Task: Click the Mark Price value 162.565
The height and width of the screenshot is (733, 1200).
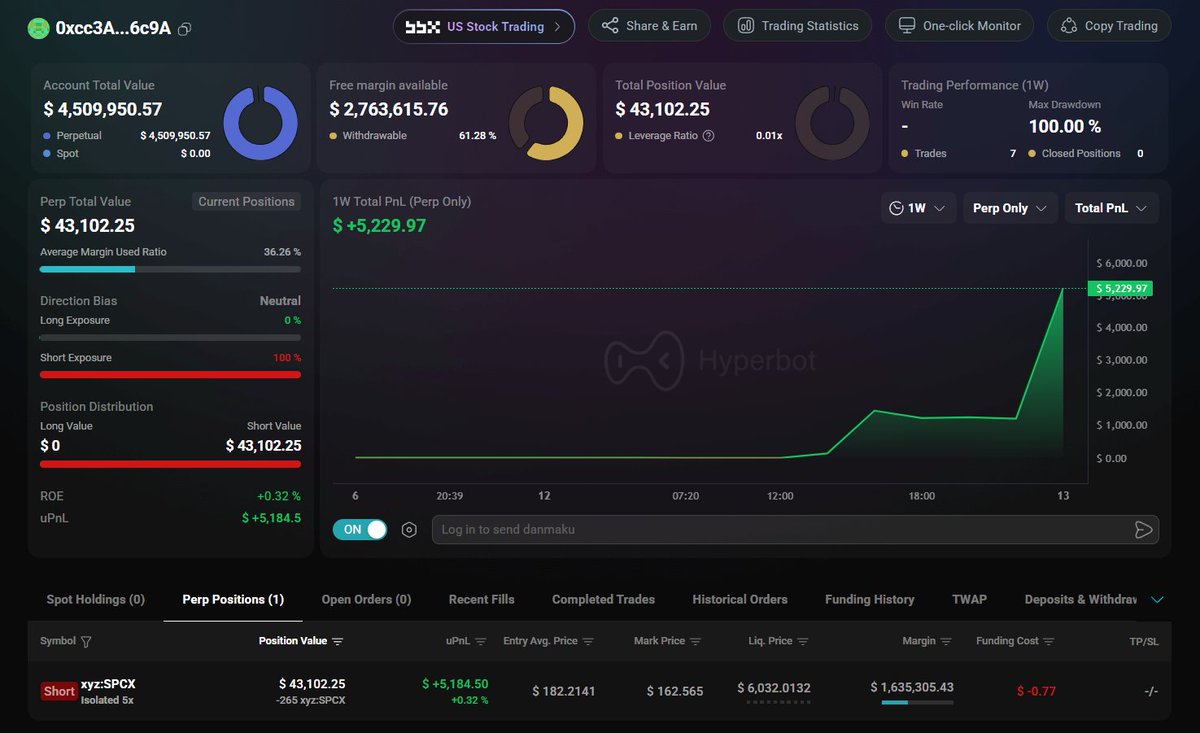Action: pos(674,691)
